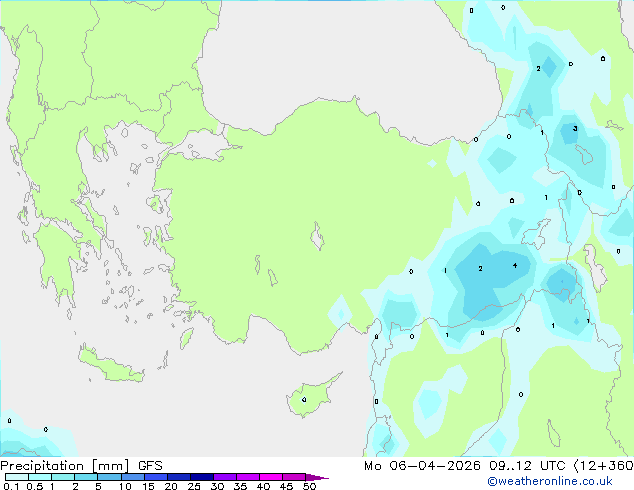The image size is (634, 490).
Task: Pick the legend swatch between 20 and 25
Action: tap(179, 477)
